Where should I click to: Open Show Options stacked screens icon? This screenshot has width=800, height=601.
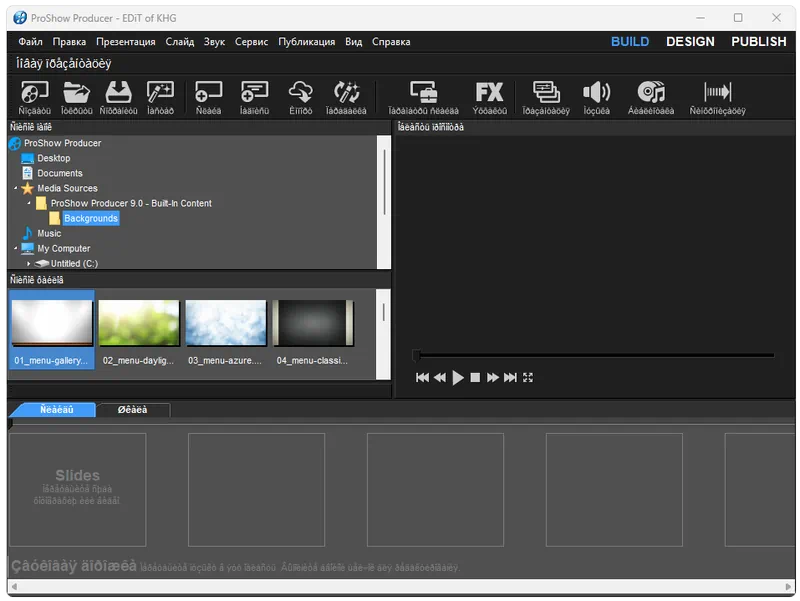point(546,92)
